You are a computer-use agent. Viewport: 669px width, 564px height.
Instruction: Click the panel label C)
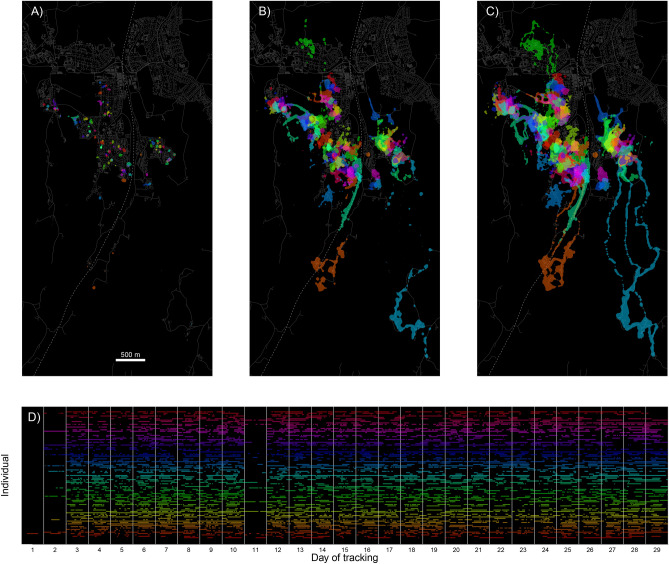(490, 12)
